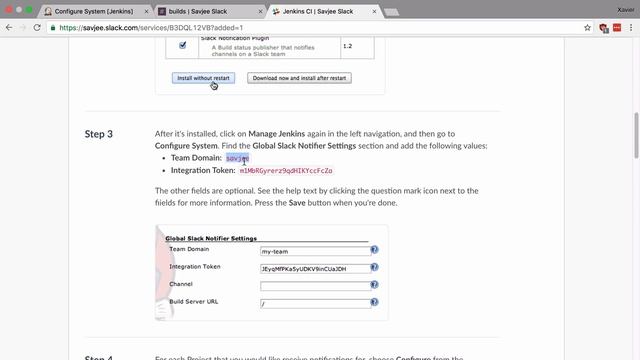Click the Step 3 heading

point(99,134)
